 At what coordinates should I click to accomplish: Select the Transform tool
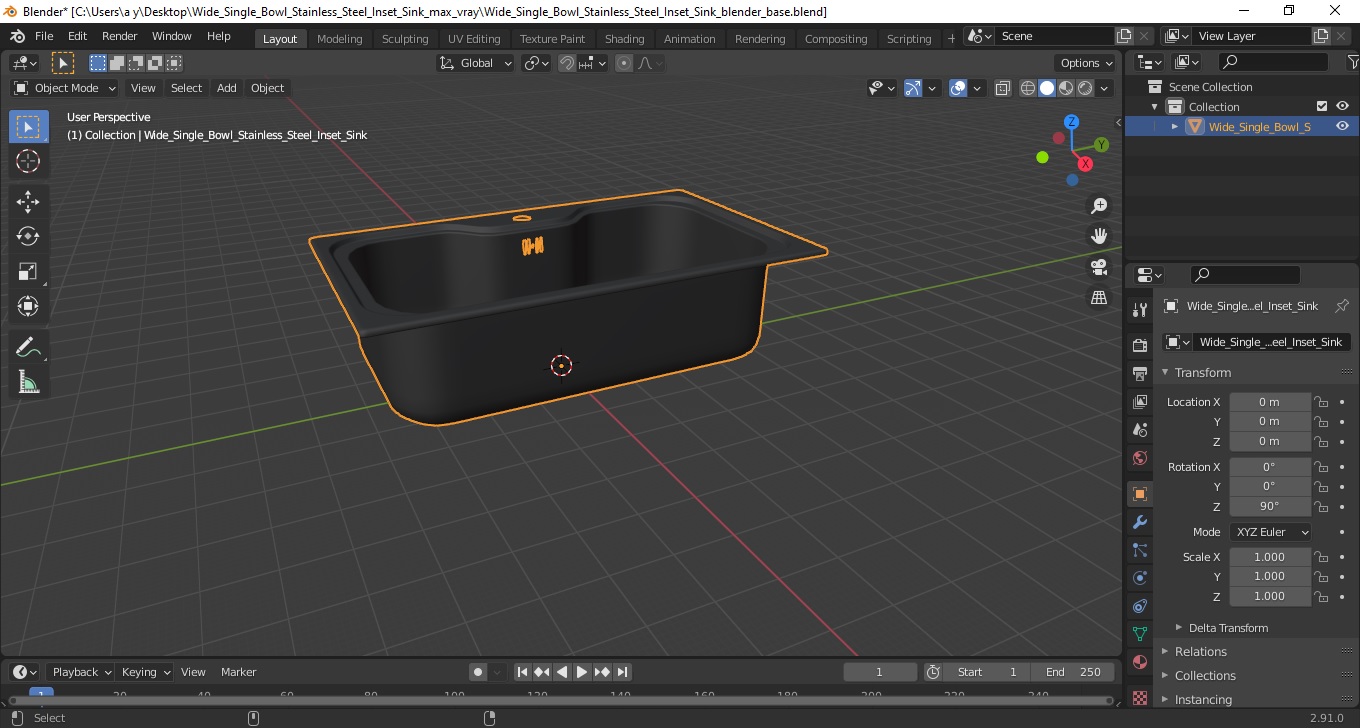pos(28,306)
